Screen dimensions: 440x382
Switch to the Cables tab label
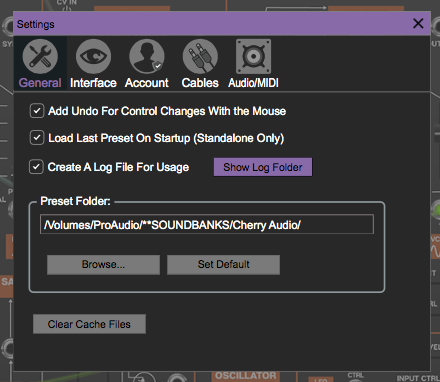[200, 83]
